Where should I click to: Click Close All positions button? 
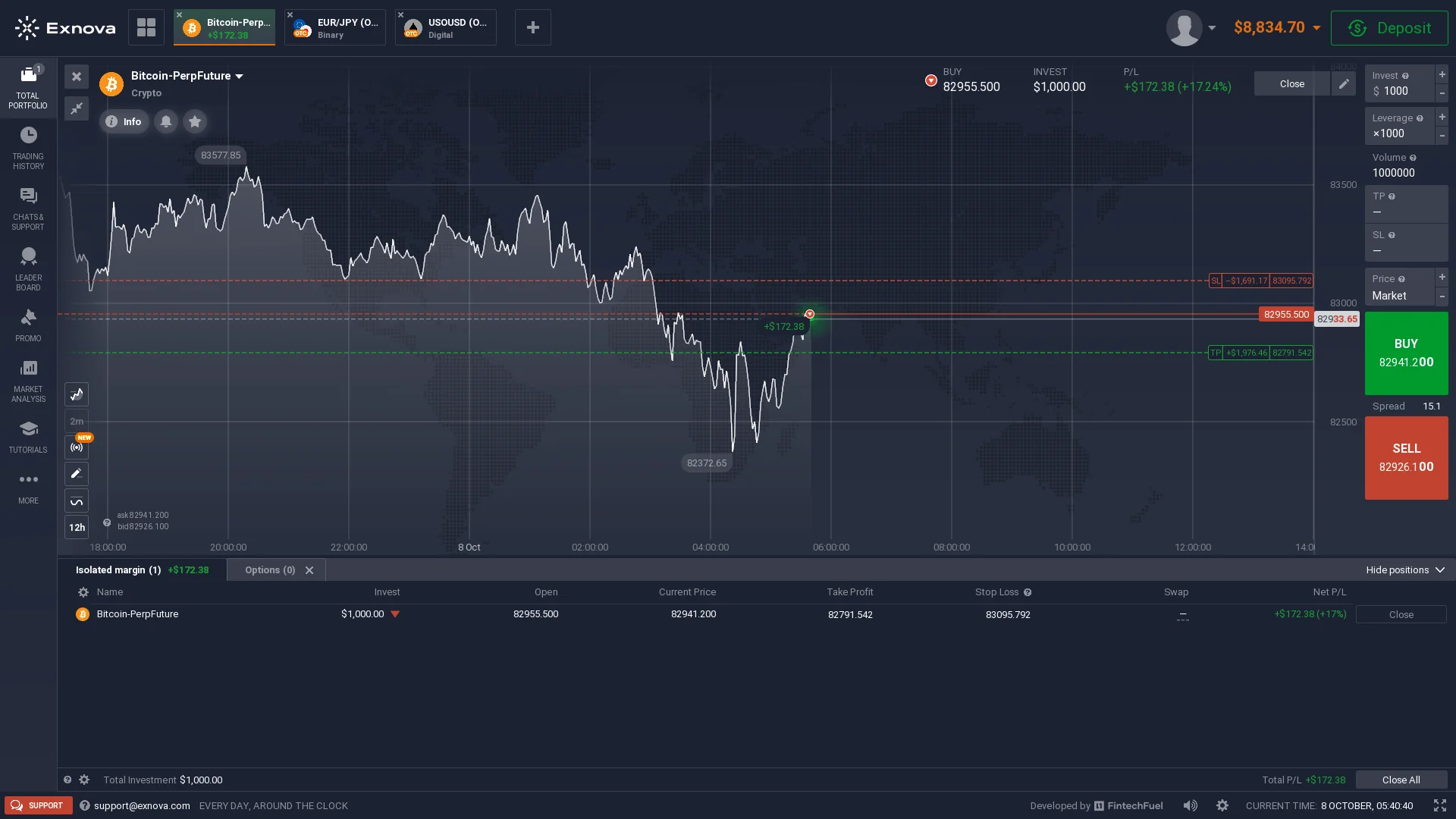pos(1401,780)
